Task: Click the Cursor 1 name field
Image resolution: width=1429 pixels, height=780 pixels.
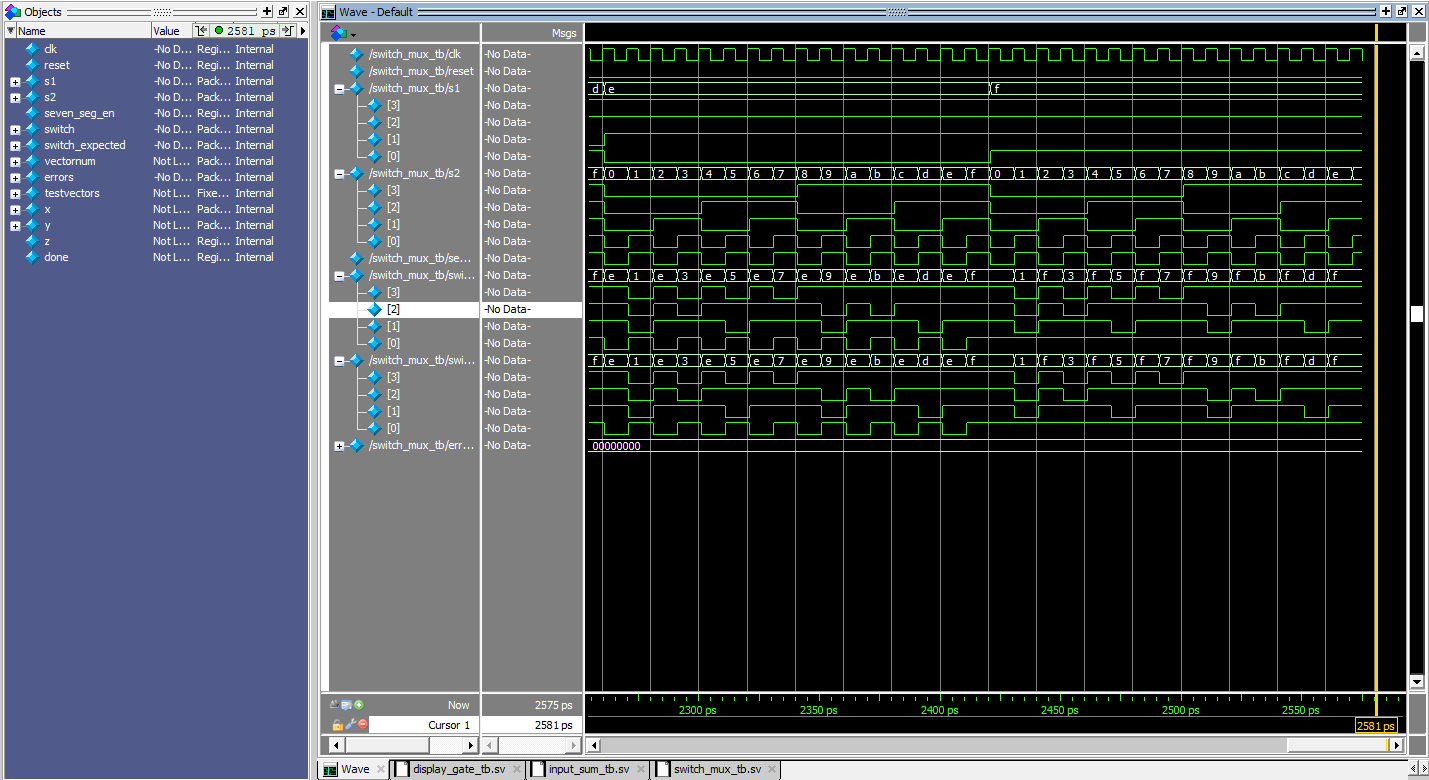Action: coord(424,725)
